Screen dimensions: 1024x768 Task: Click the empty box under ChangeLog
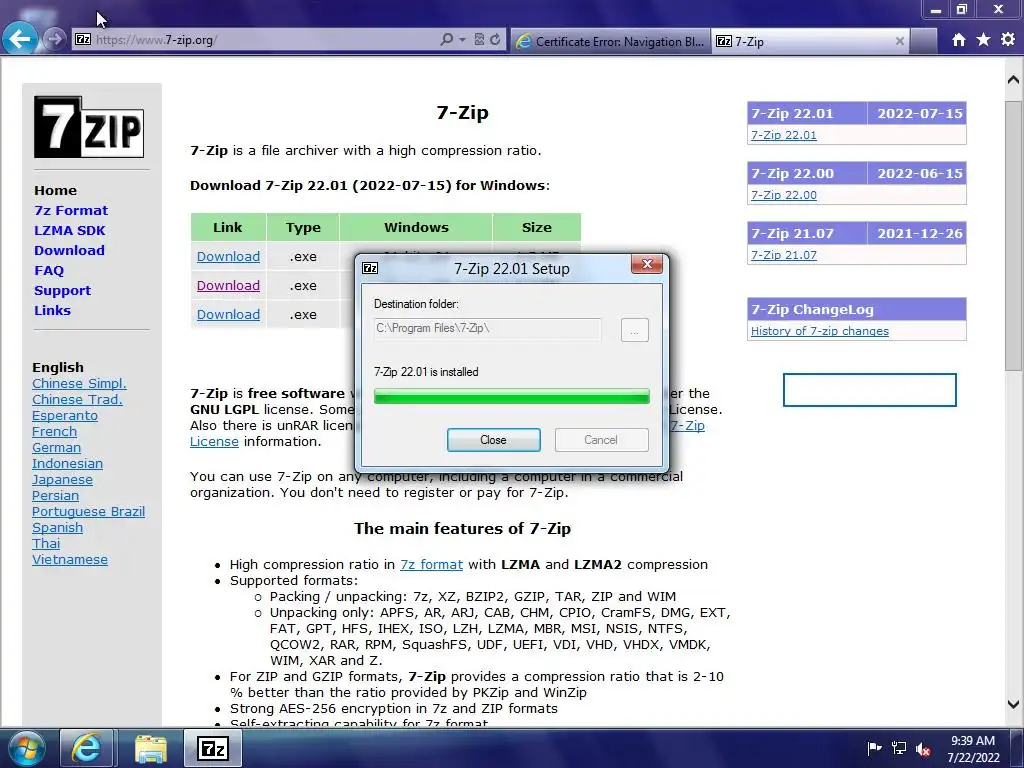pyautogui.click(x=869, y=390)
